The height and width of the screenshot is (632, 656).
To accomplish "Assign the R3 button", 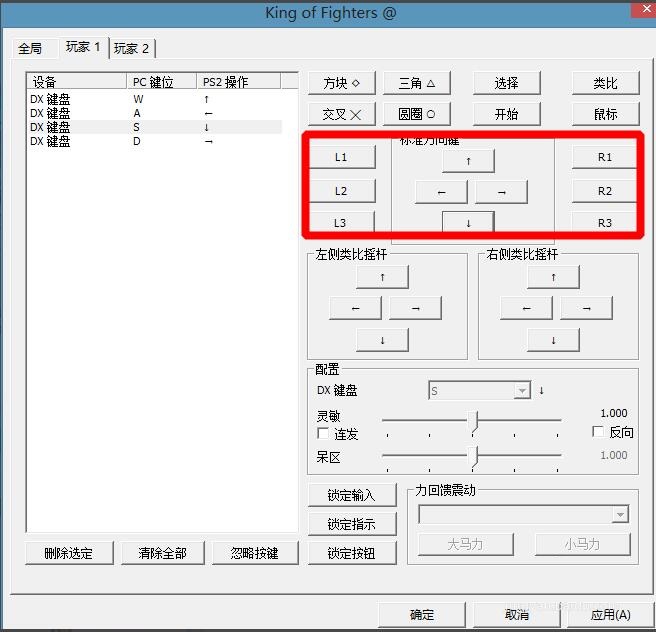I will 605,222.
